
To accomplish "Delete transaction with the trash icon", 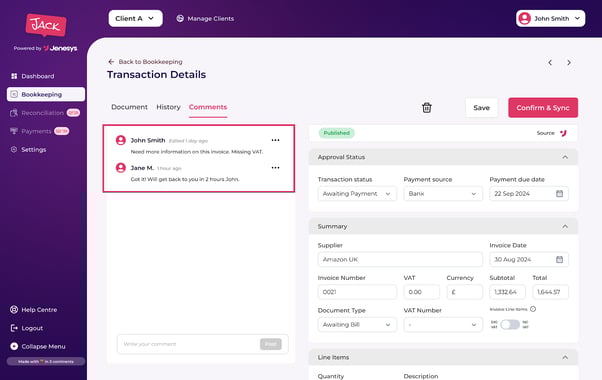I will (427, 108).
